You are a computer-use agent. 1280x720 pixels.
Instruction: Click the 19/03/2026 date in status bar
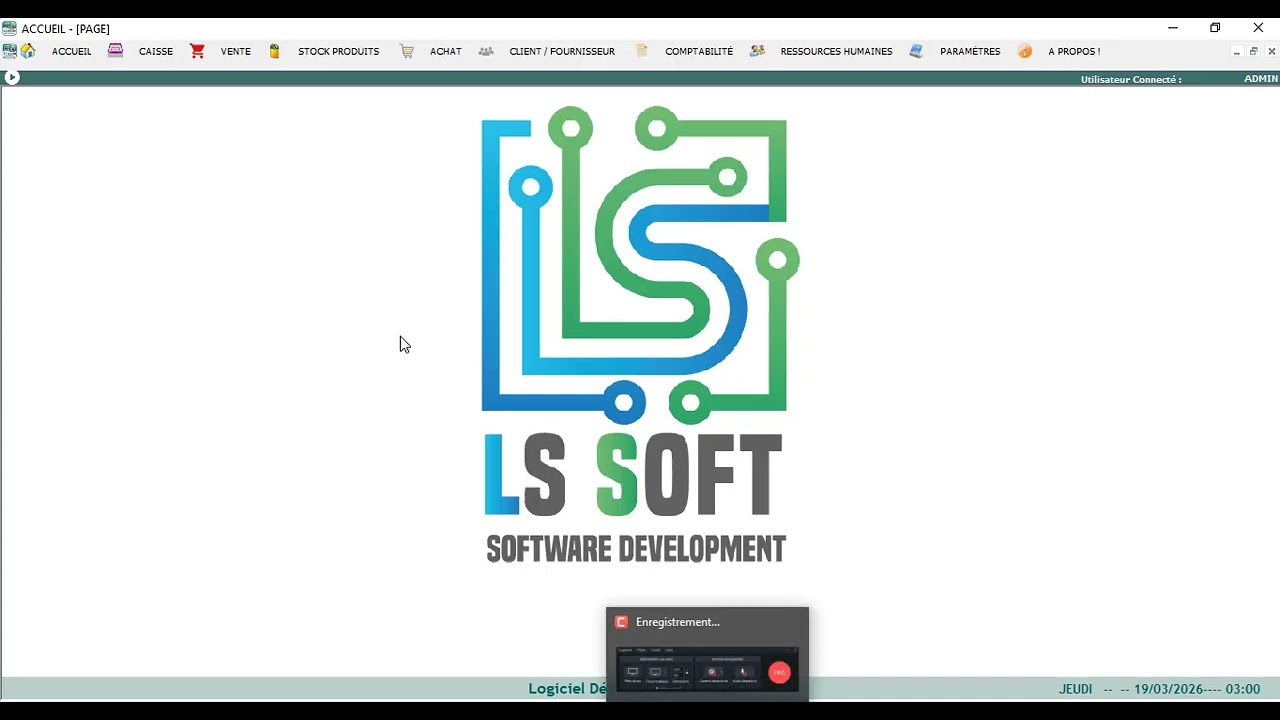(1170, 689)
